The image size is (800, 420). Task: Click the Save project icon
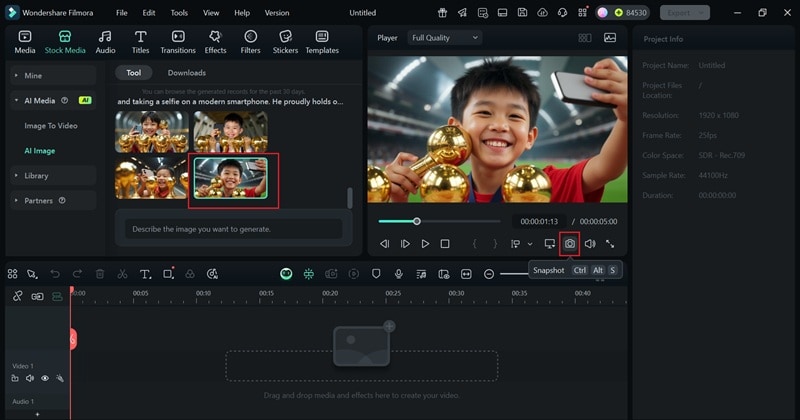point(522,13)
